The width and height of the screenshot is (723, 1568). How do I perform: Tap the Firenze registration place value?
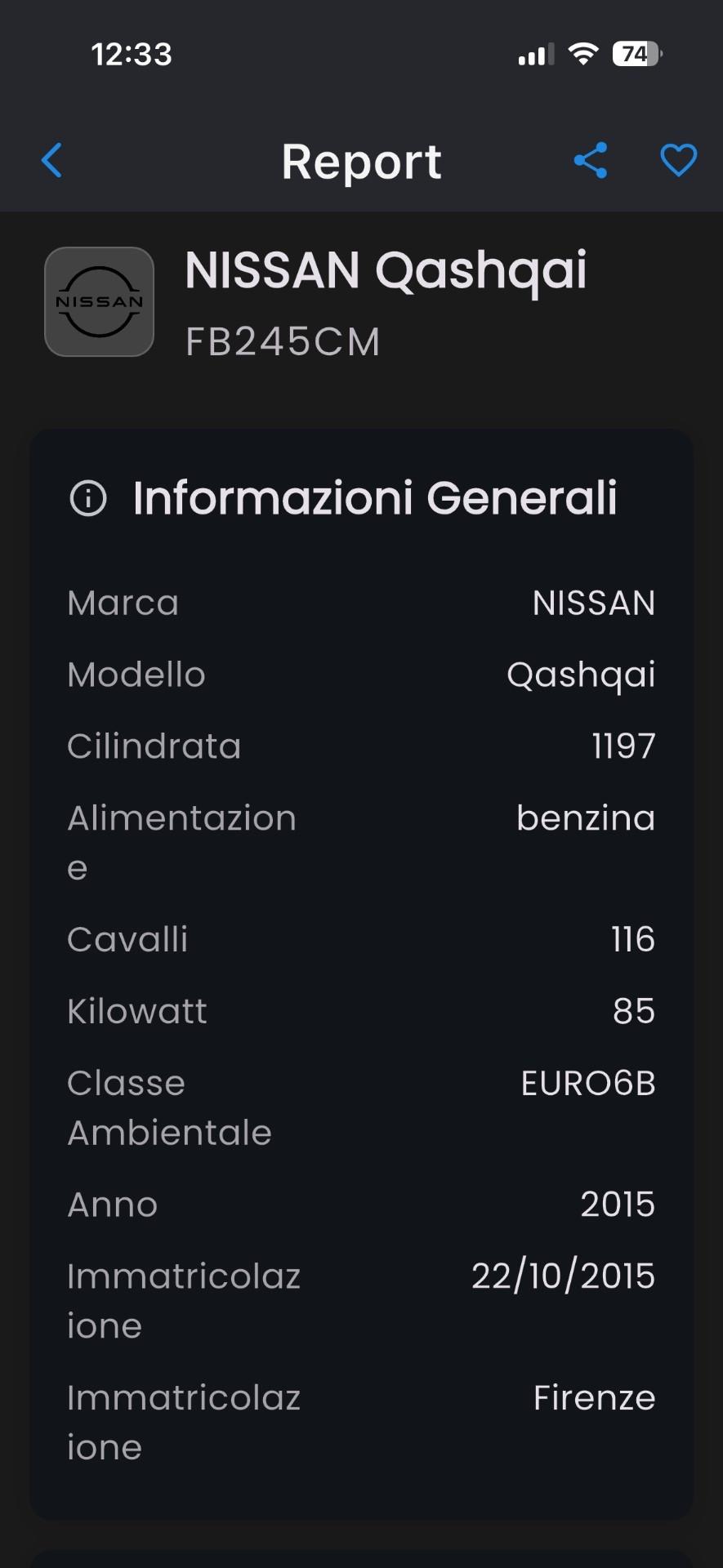tap(594, 1398)
